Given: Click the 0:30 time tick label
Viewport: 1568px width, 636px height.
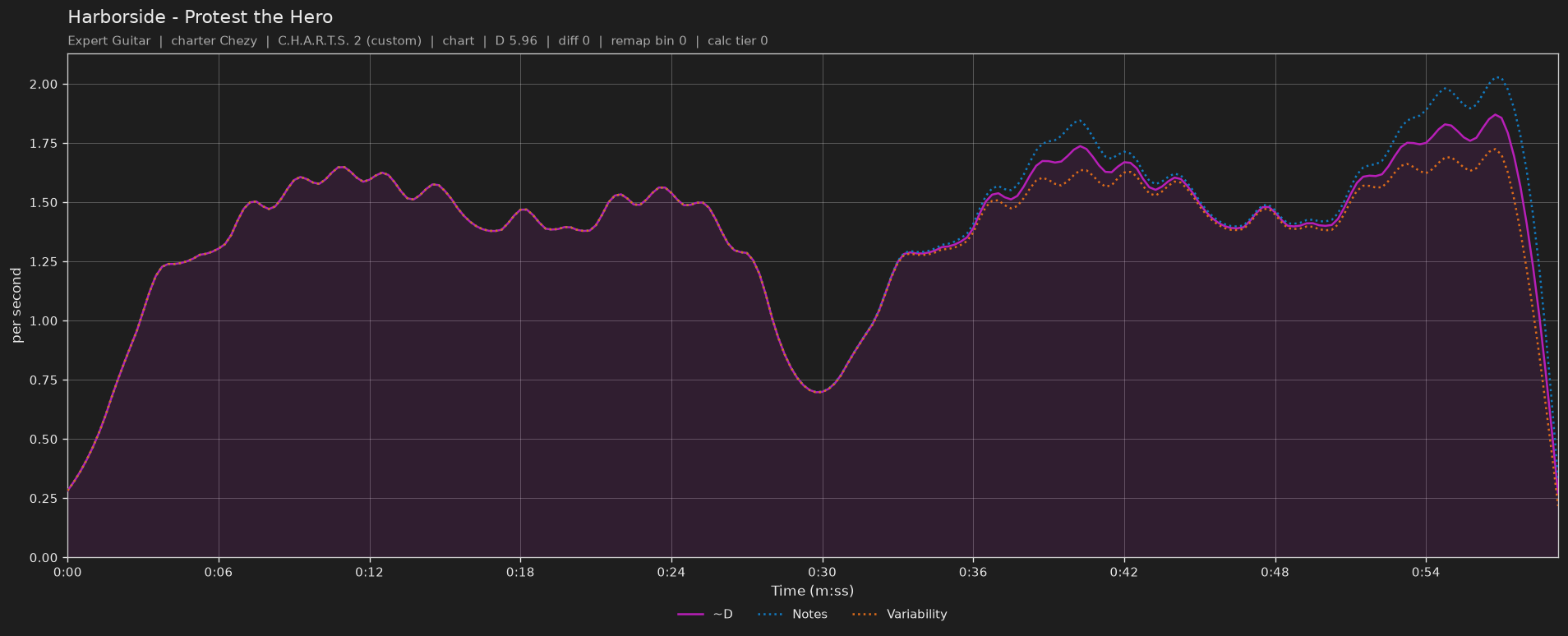Looking at the screenshot, I should [823, 572].
